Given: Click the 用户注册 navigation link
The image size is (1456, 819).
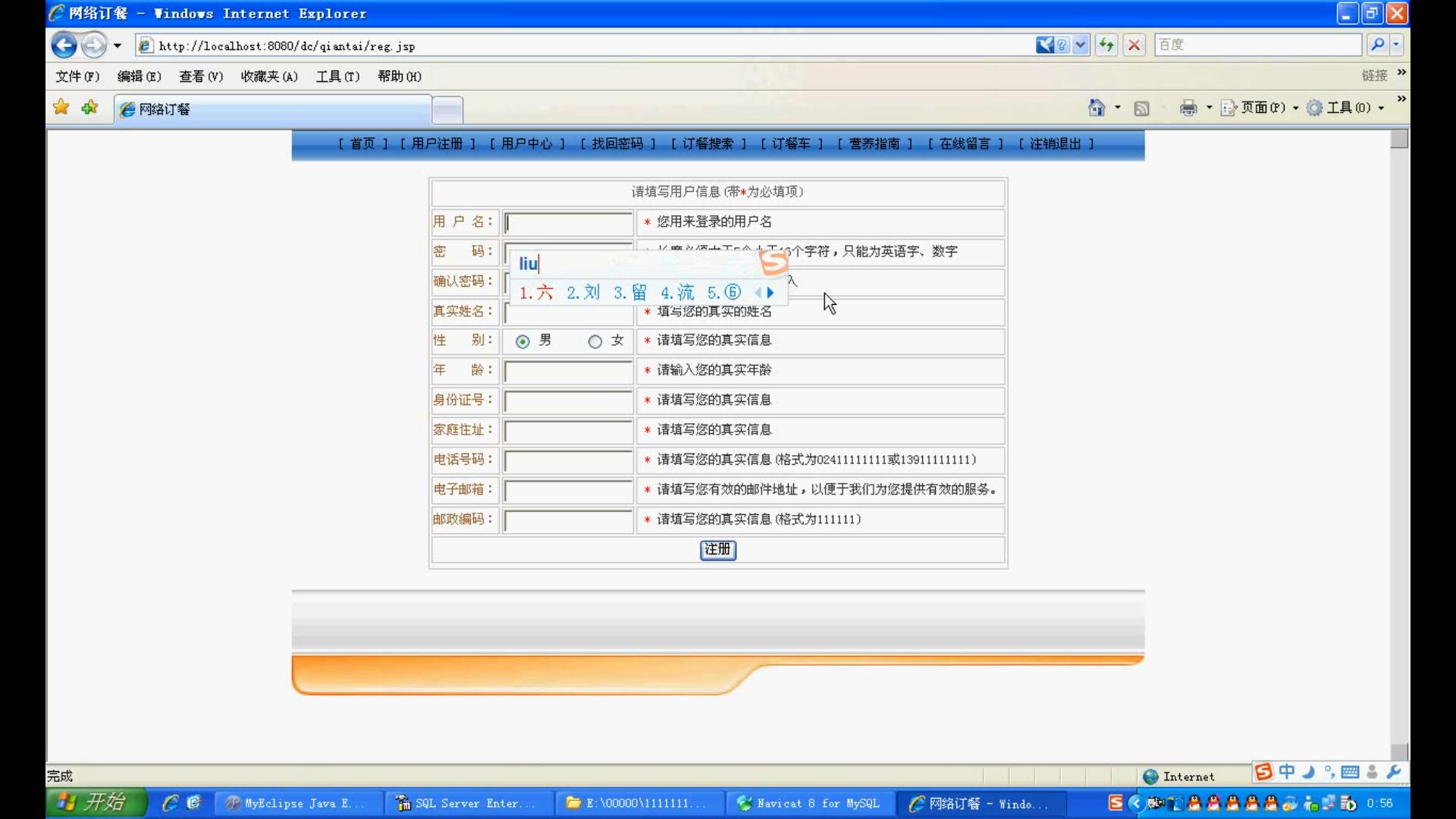Looking at the screenshot, I should [438, 144].
